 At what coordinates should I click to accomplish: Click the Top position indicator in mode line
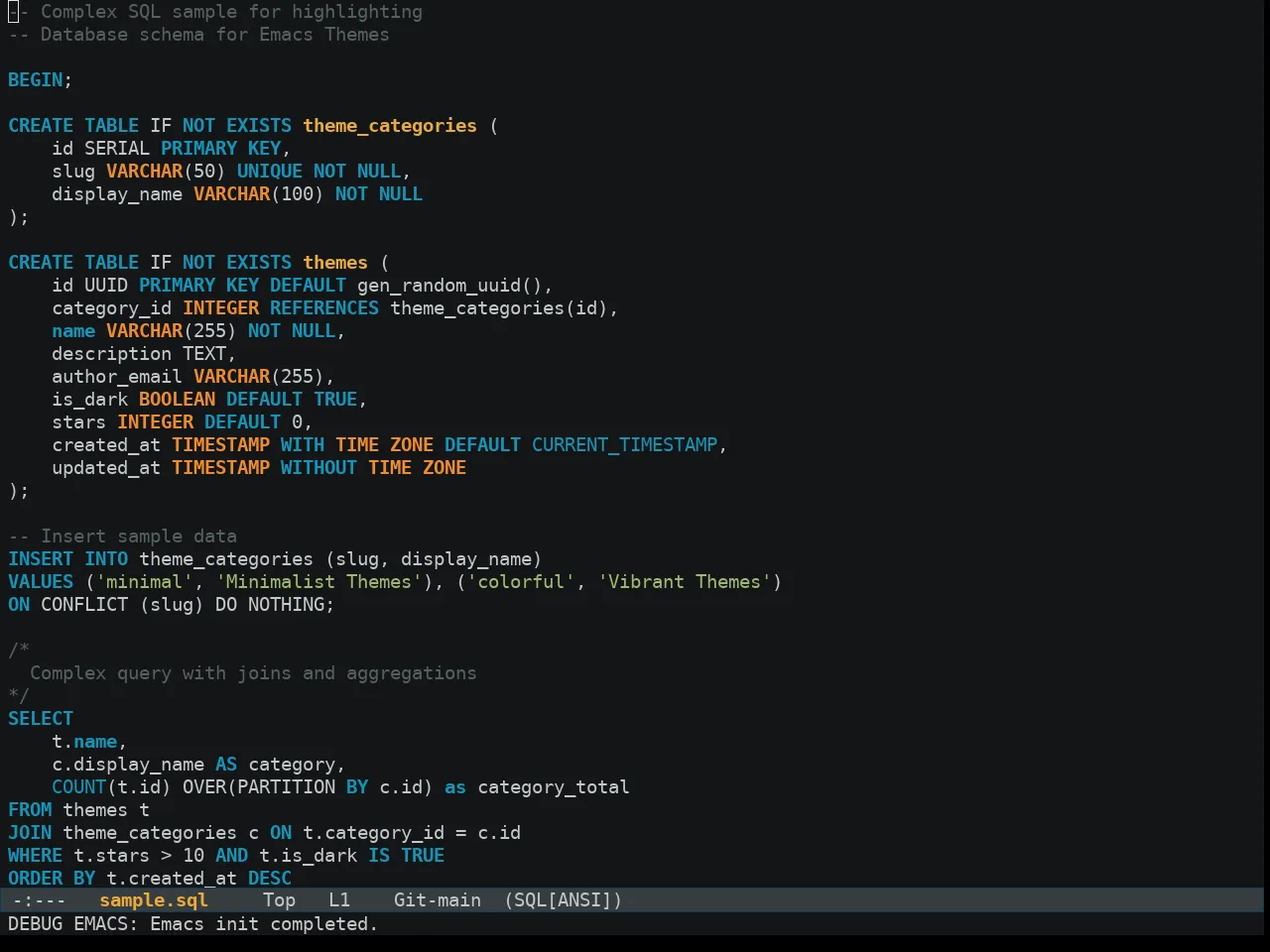point(279,900)
